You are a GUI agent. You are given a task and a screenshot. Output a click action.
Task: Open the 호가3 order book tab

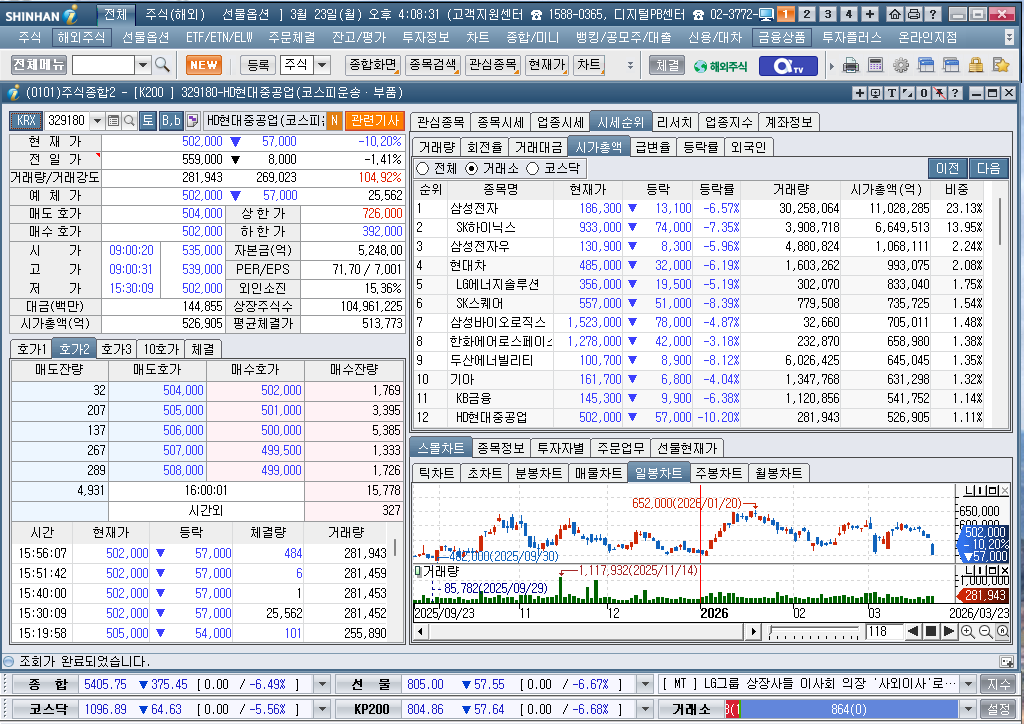click(116, 349)
